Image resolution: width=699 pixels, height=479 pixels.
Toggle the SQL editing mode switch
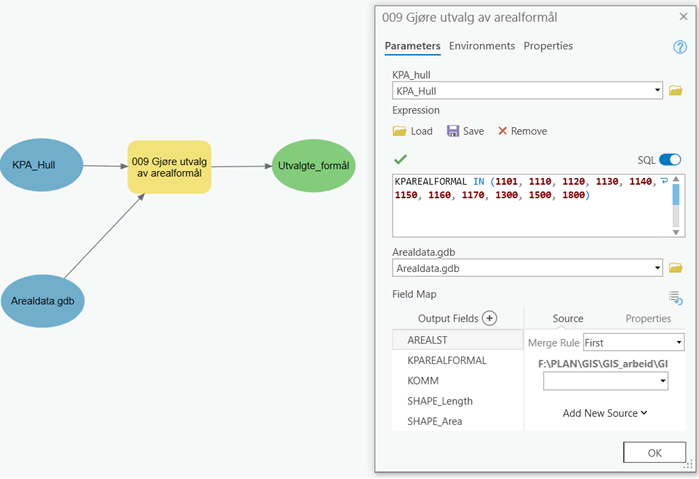click(x=670, y=160)
